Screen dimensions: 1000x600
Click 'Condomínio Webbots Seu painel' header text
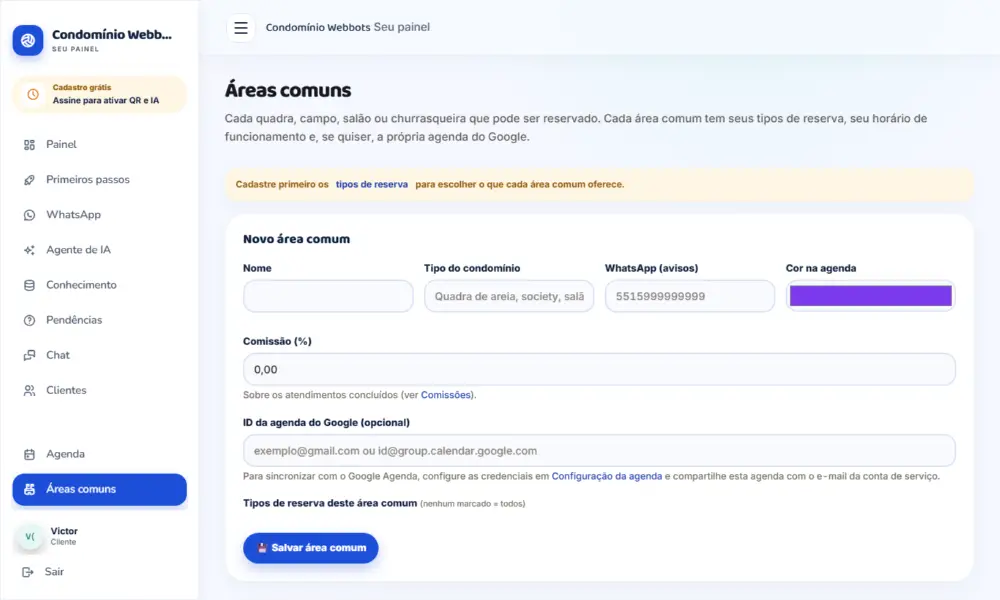pyautogui.click(x=348, y=27)
